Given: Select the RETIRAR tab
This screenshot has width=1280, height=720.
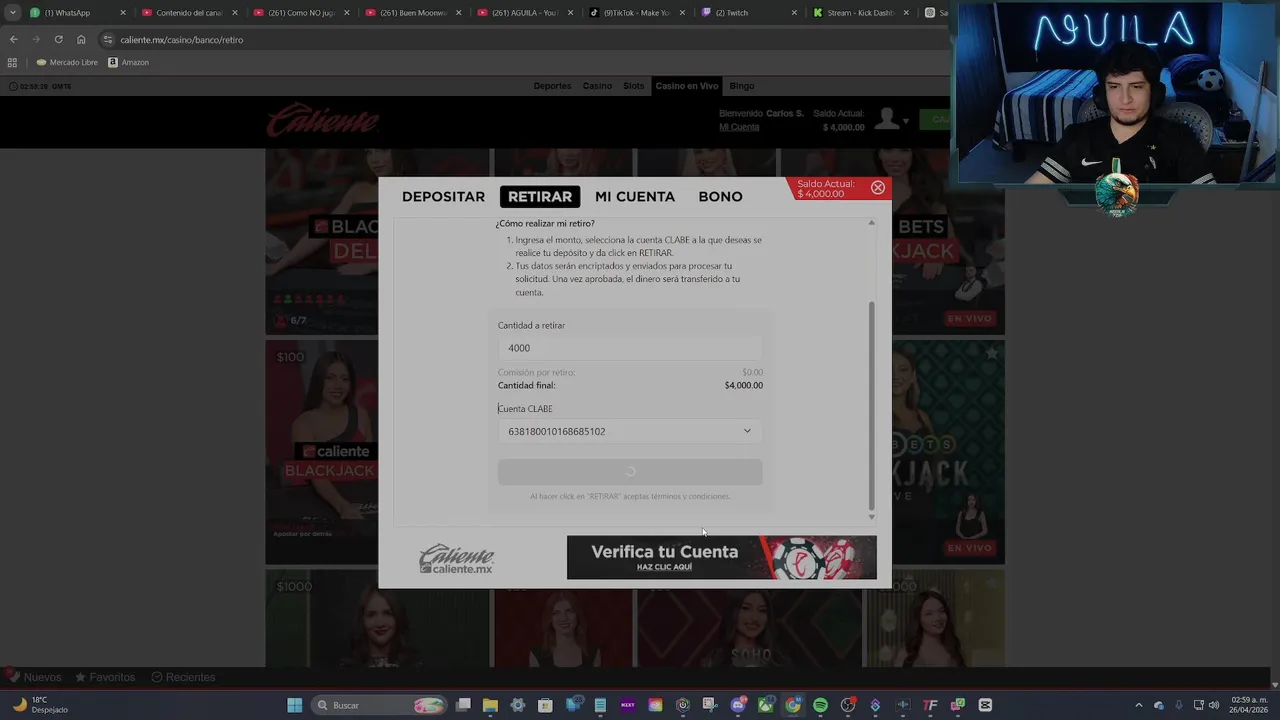Looking at the screenshot, I should pos(540,197).
